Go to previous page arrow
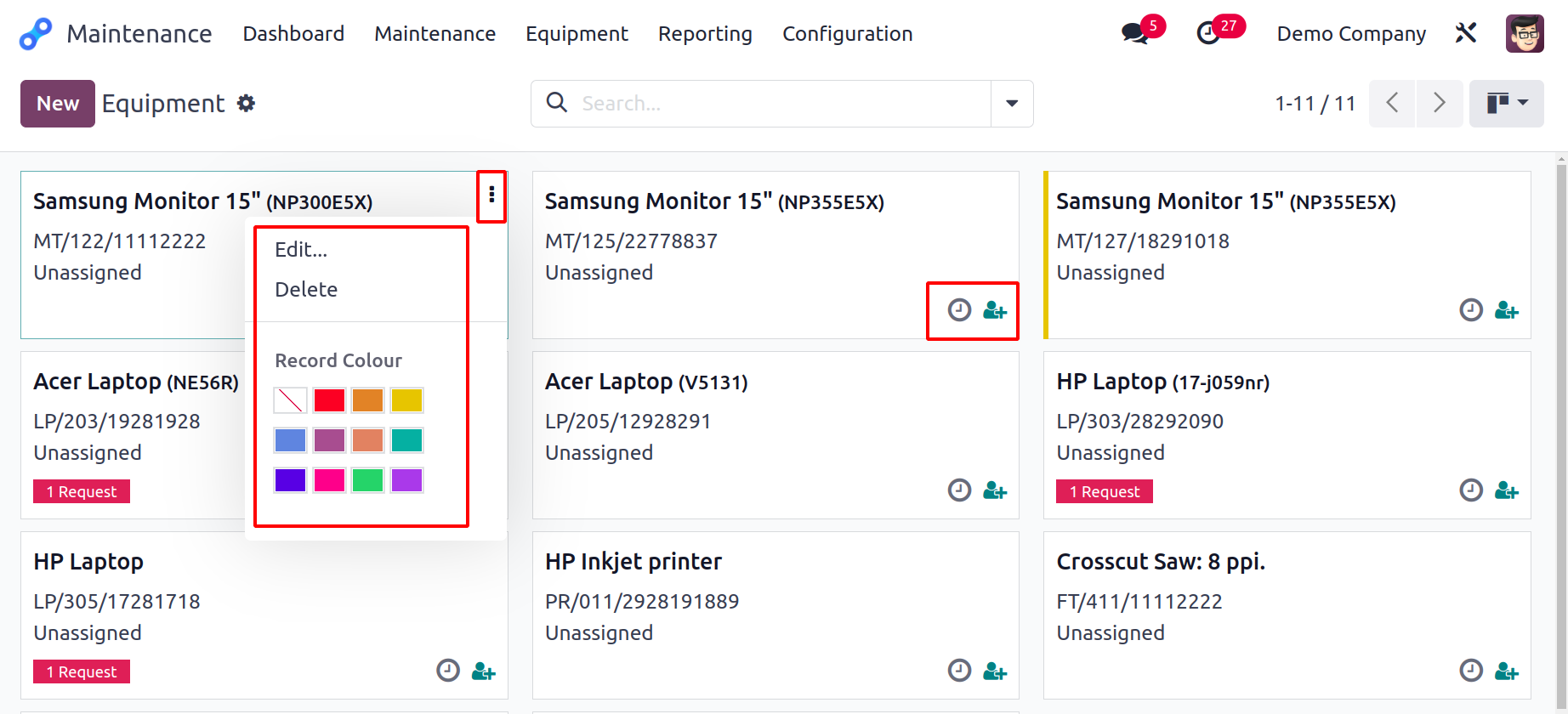Image resolution: width=1568 pixels, height=714 pixels. click(x=1392, y=104)
